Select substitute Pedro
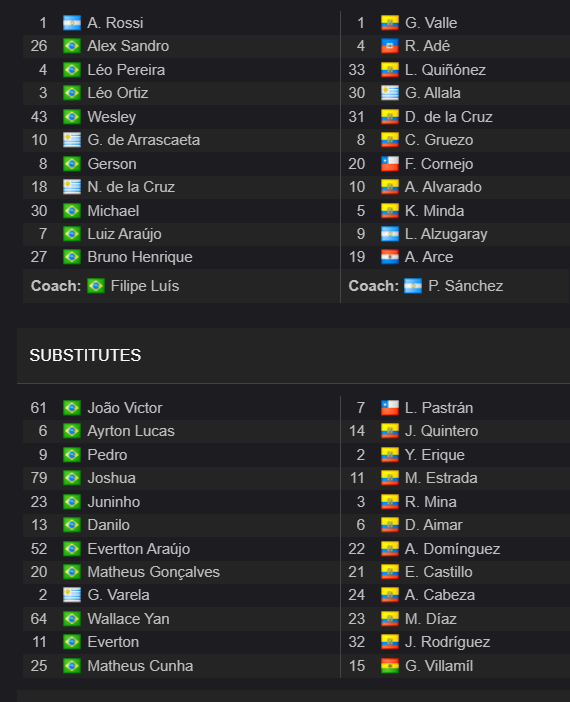570x702 pixels. 107,455
